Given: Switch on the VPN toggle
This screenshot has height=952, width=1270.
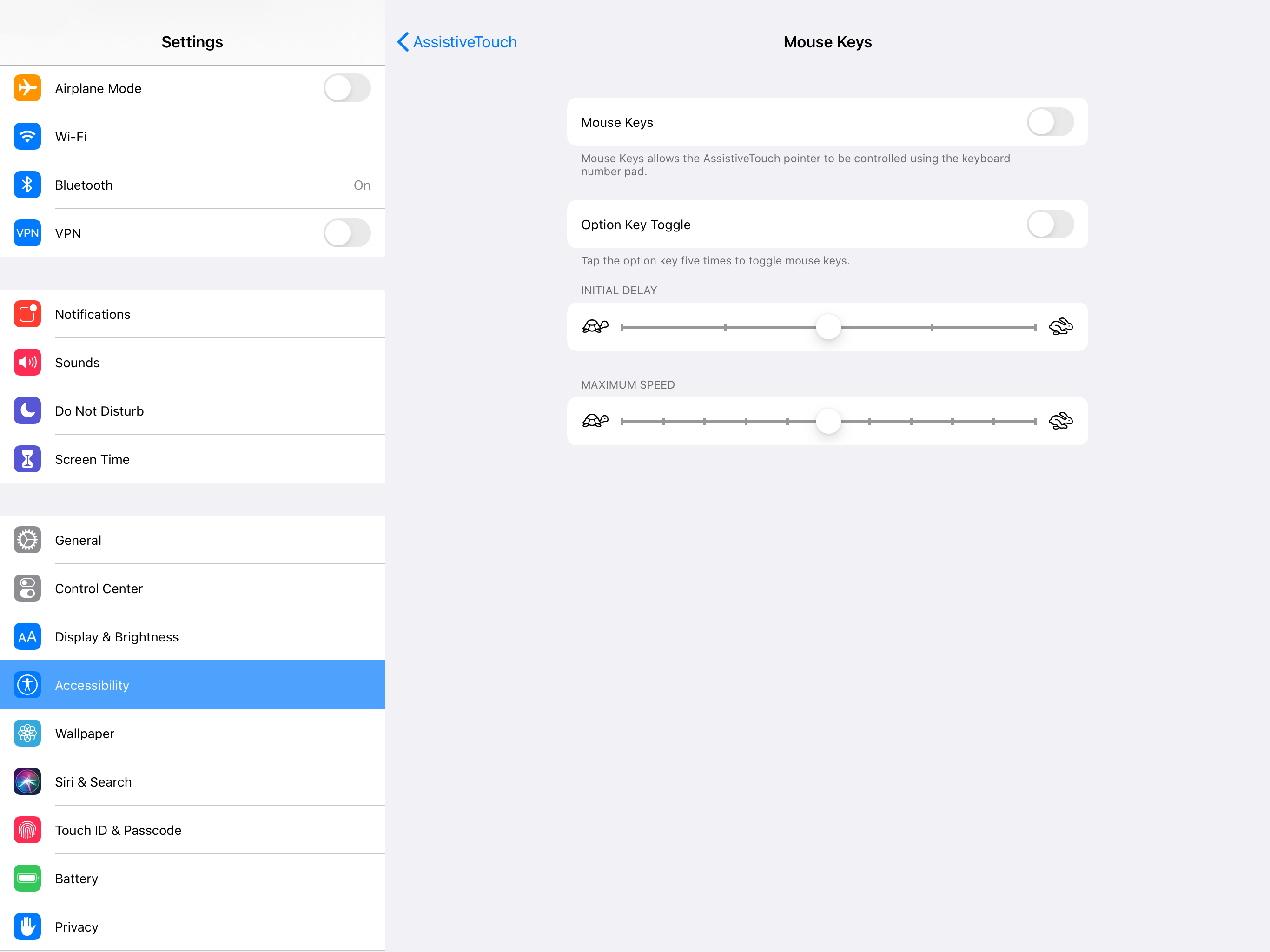Looking at the screenshot, I should [x=347, y=233].
